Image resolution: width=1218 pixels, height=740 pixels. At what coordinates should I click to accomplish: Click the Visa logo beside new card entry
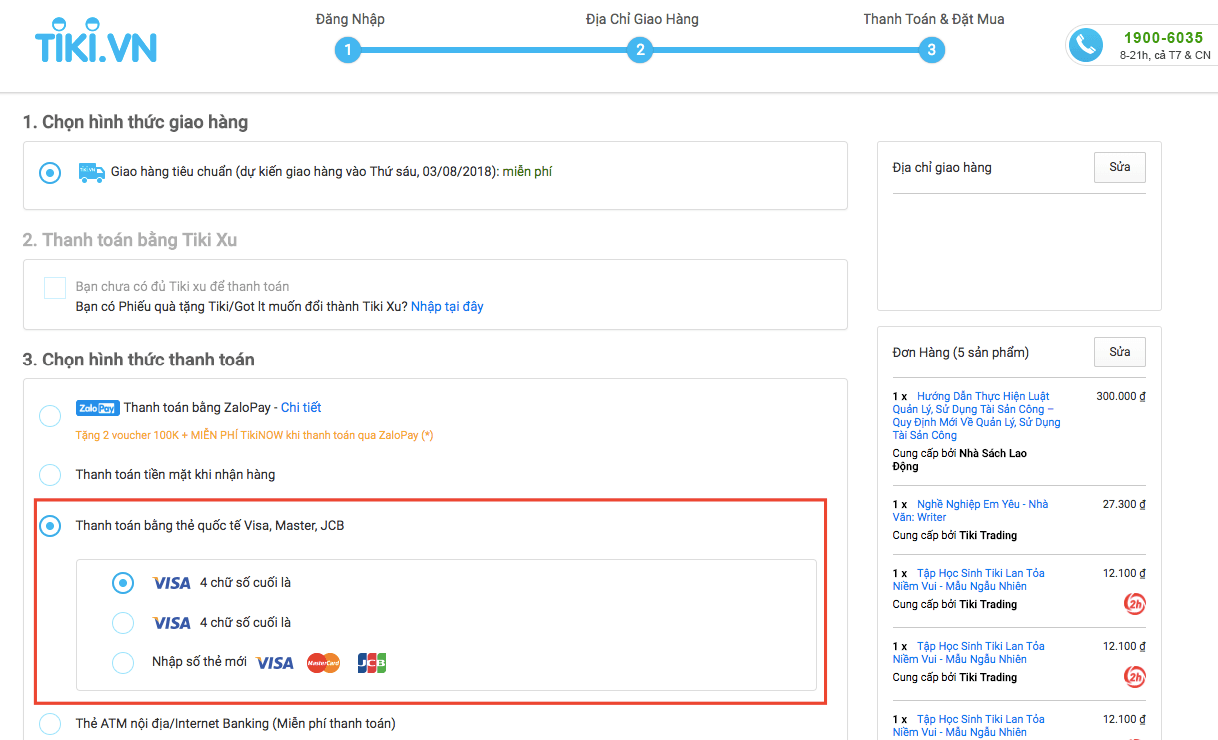coord(275,663)
